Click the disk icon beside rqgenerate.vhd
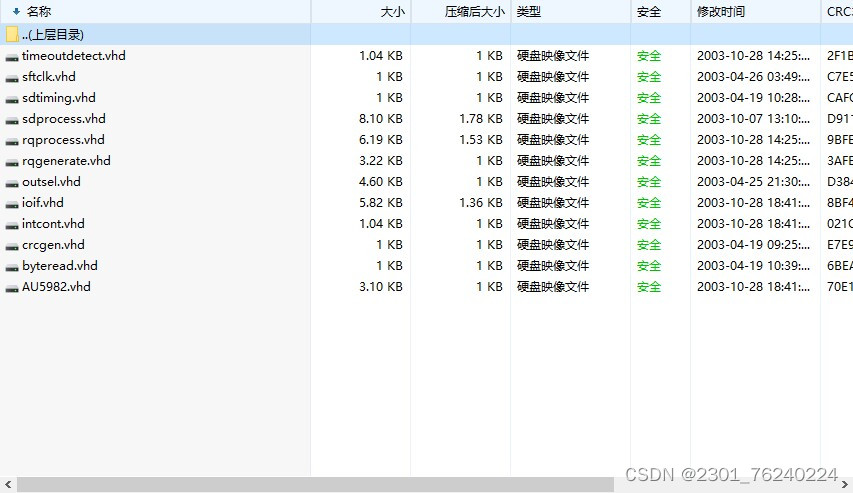This screenshot has width=853, height=493. pyautogui.click(x=12, y=163)
